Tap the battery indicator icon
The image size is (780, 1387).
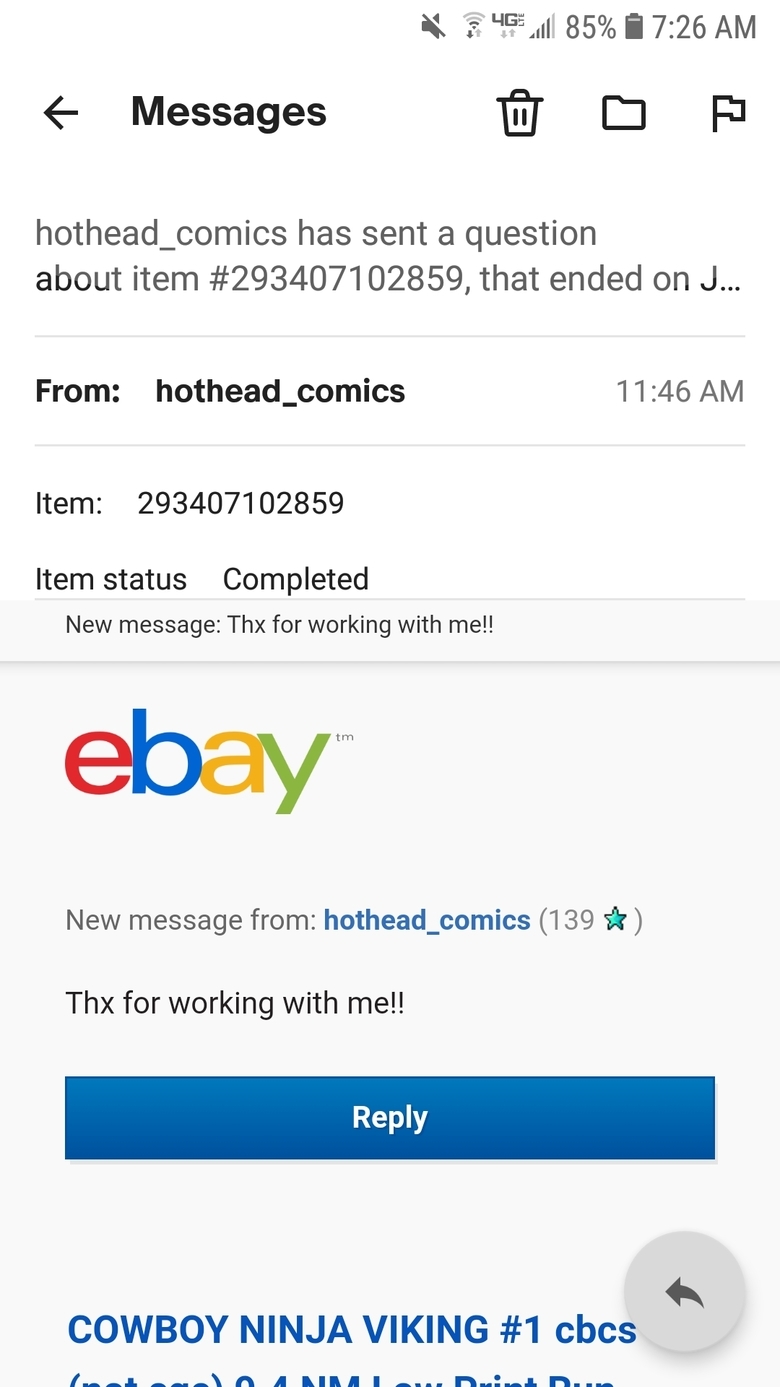[634, 27]
